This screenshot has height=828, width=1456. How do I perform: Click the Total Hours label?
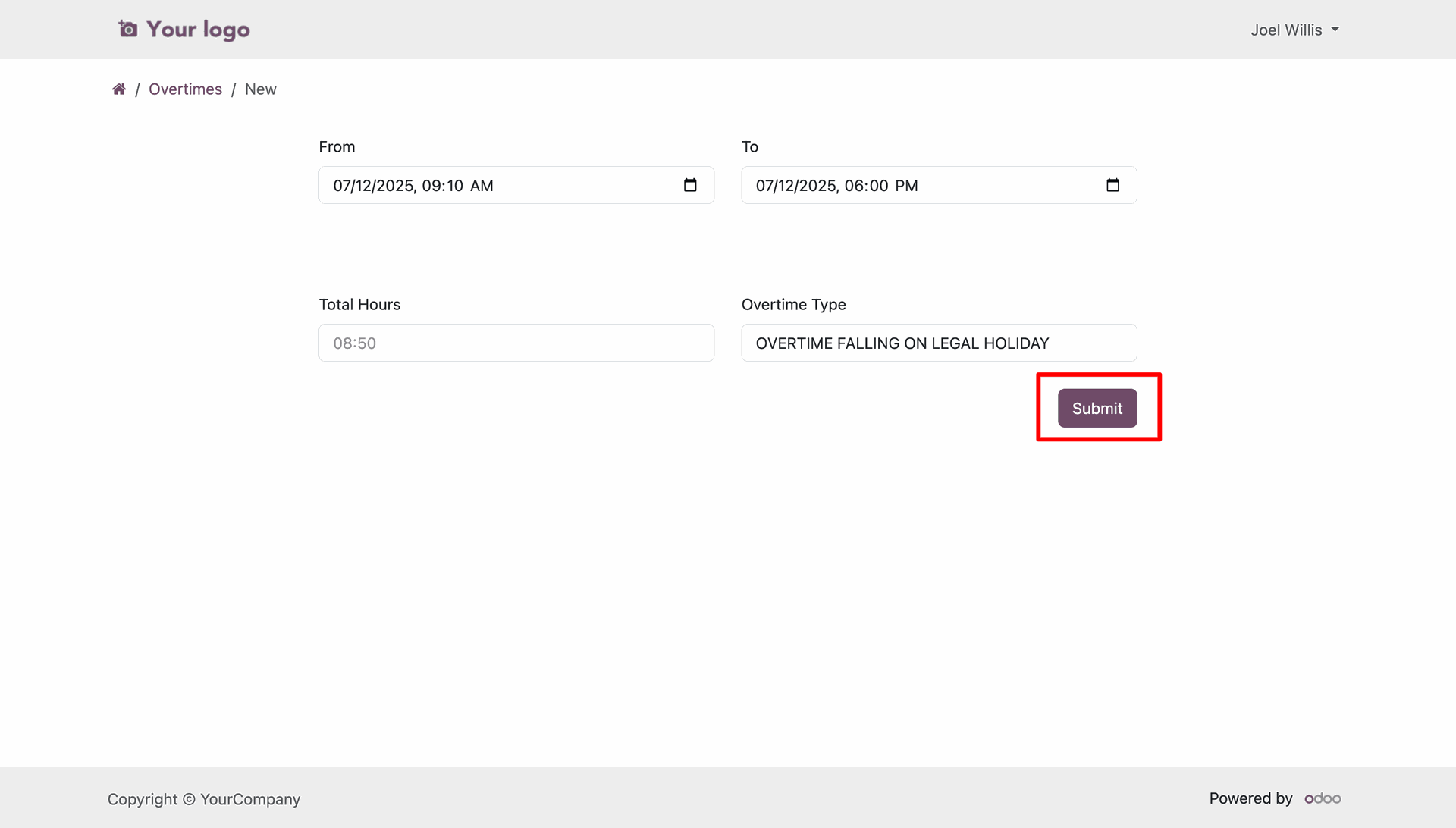(359, 304)
